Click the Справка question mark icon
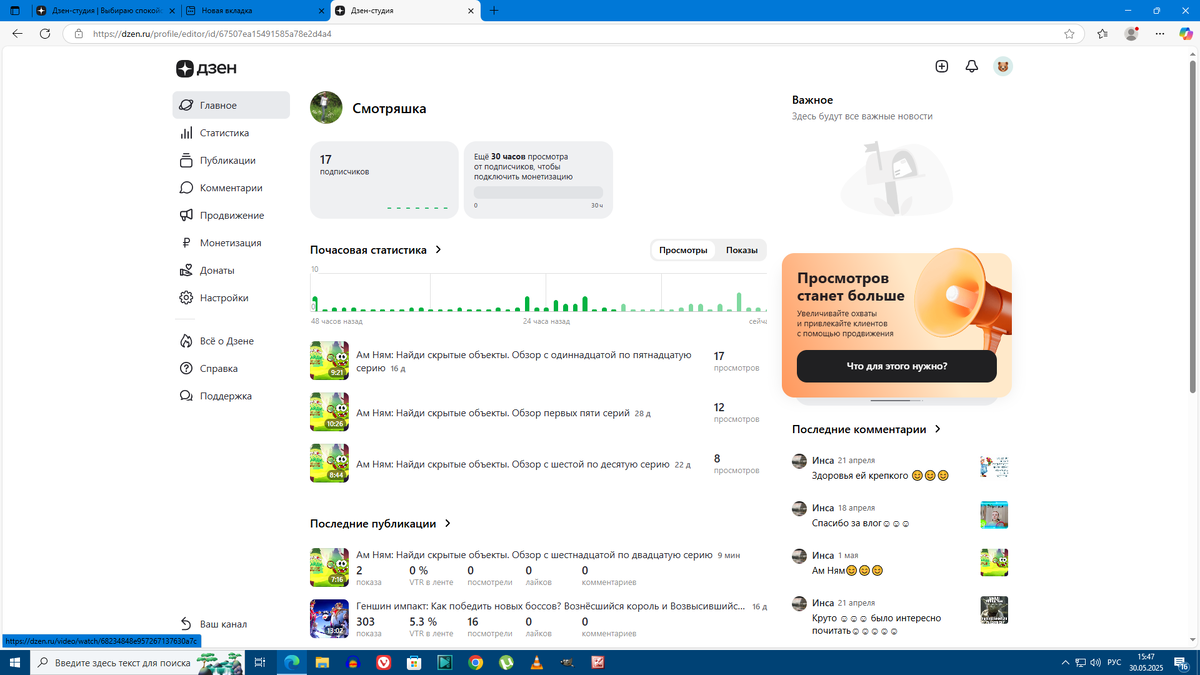The height and width of the screenshot is (675, 1200). [186, 368]
